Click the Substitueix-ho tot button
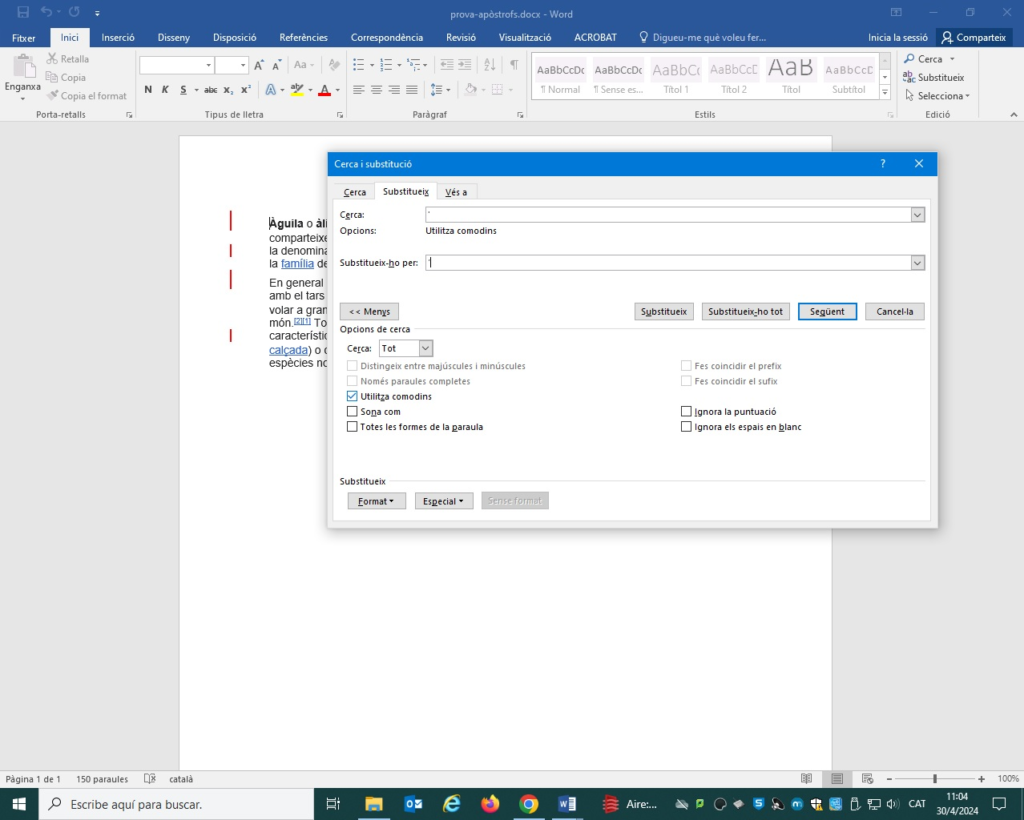The image size is (1024, 820). [x=745, y=312]
